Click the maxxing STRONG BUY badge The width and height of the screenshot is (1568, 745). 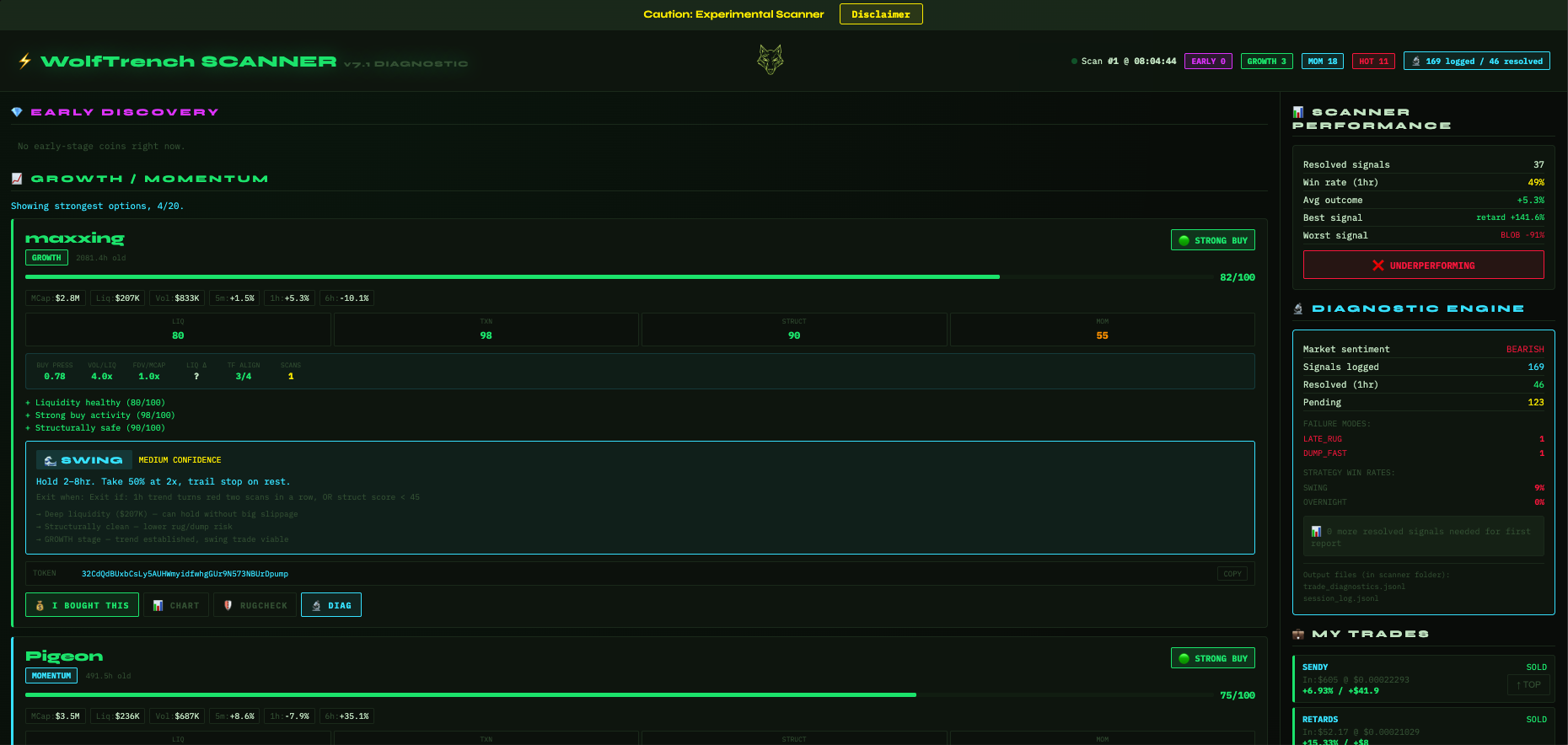pos(1212,240)
